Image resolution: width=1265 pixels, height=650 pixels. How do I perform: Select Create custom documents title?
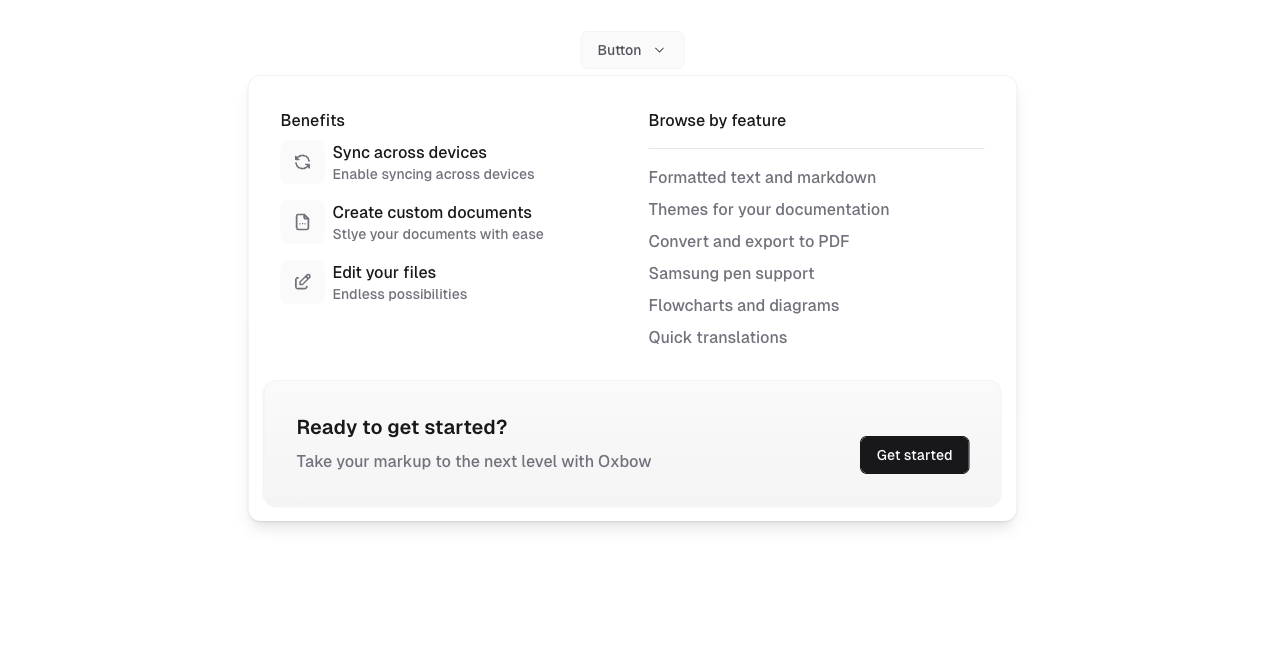coord(432,212)
